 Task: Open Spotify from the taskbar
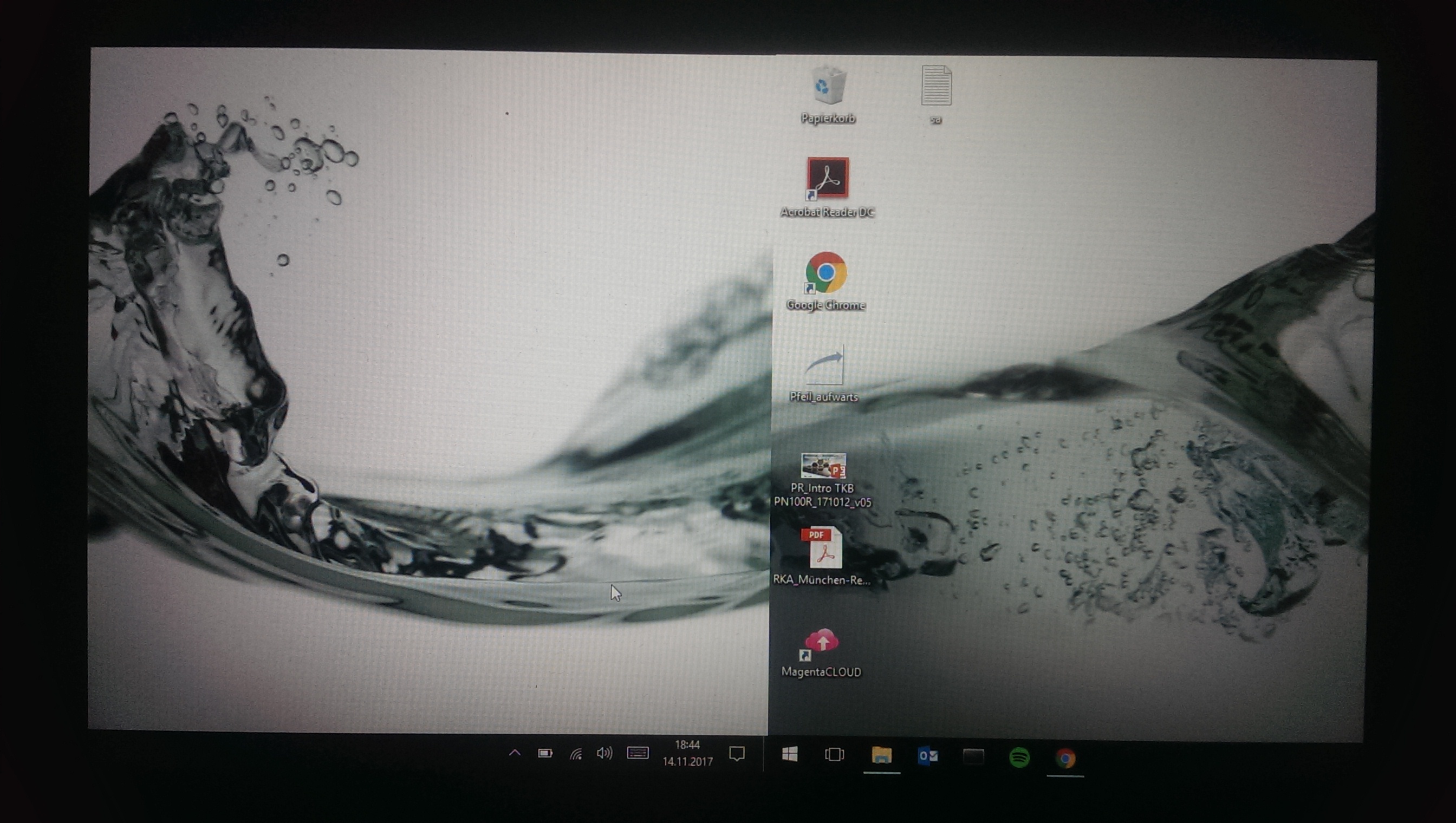pyautogui.click(x=1019, y=757)
